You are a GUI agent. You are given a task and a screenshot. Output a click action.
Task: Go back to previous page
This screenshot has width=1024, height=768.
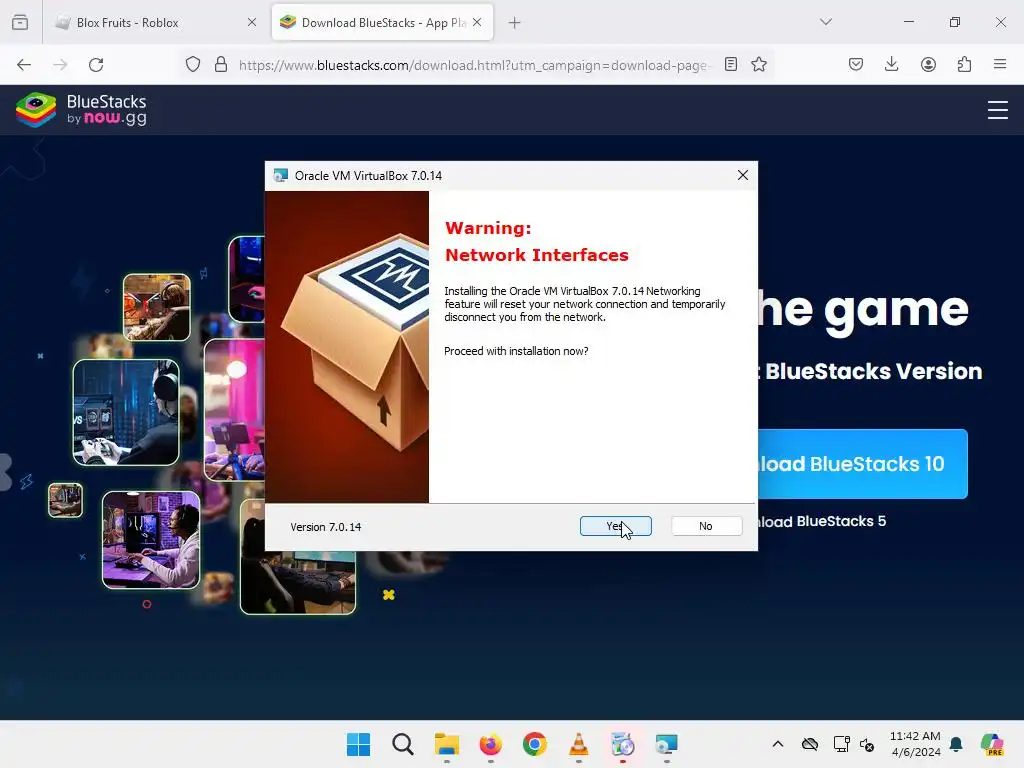(x=24, y=65)
